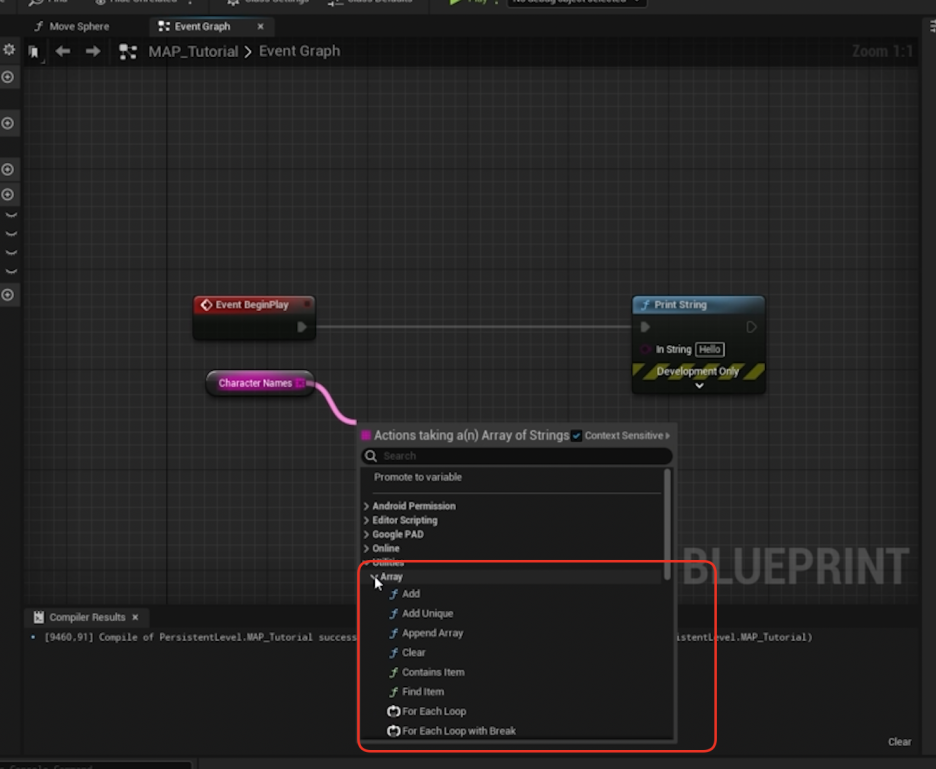The height and width of the screenshot is (769, 936).
Task: Click the action list vertical scrollbar
Action: coord(667,524)
